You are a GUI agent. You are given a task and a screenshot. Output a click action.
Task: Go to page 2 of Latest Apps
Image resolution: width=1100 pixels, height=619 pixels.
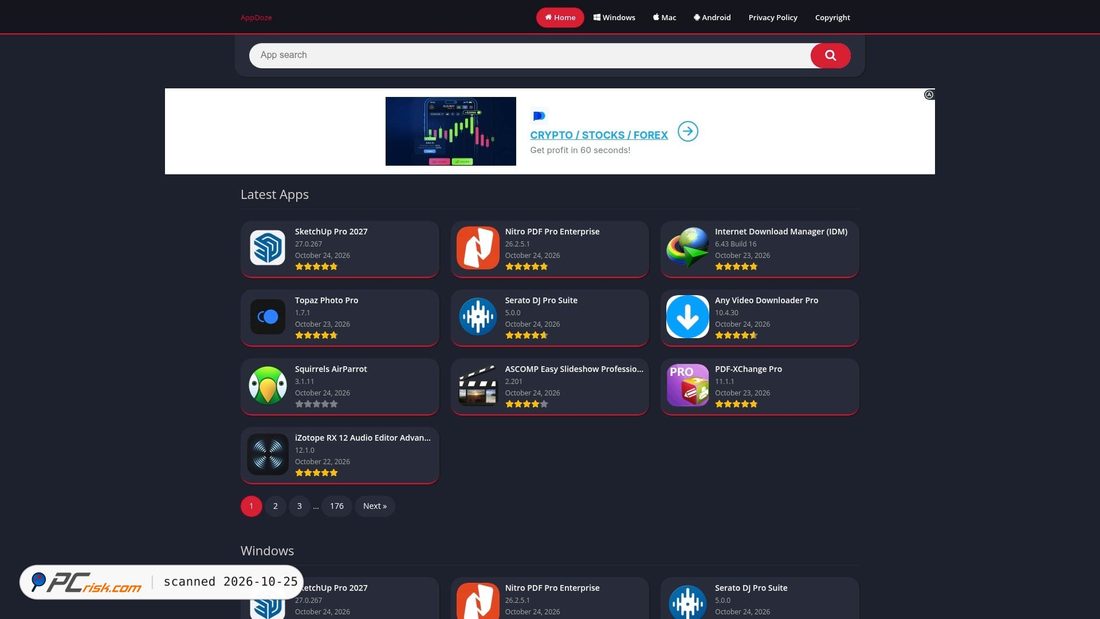coord(275,506)
